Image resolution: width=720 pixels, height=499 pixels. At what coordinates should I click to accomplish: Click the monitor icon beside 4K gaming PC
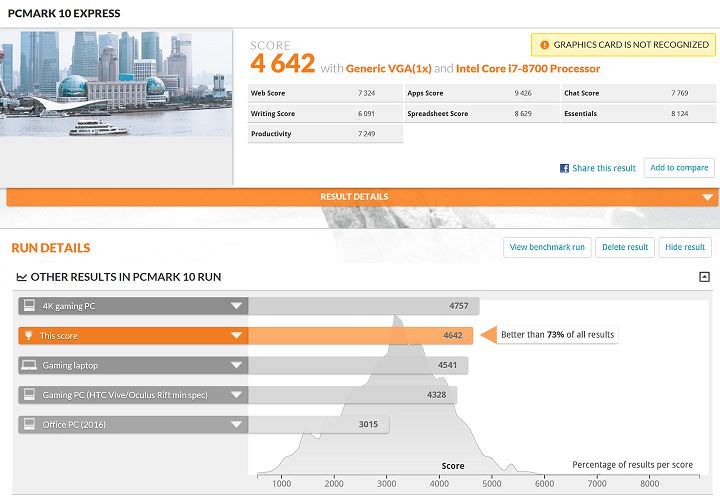tap(29, 306)
